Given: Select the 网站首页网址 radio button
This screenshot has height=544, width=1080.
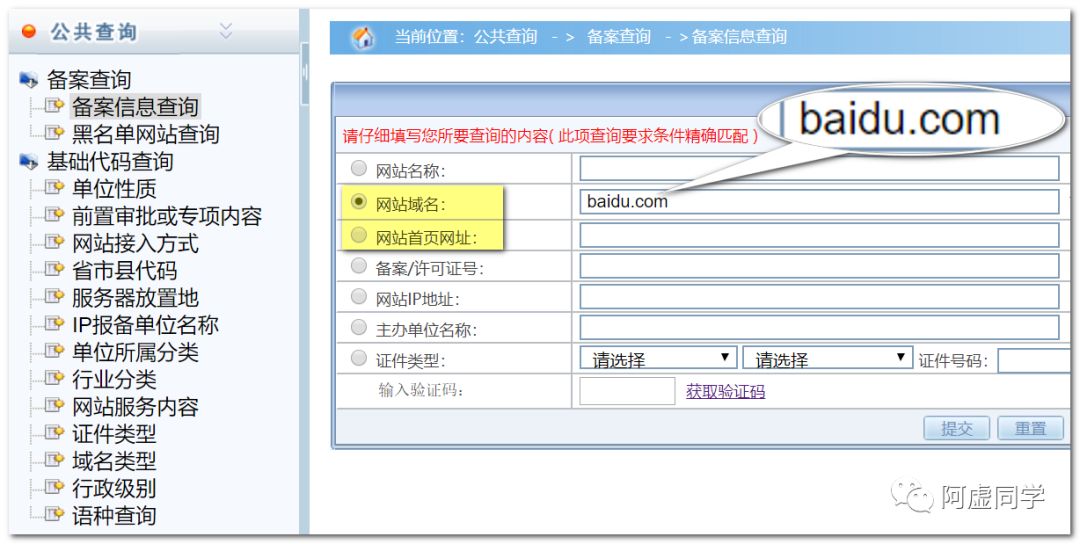Looking at the screenshot, I should pyautogui.click(x=359, y=235).
